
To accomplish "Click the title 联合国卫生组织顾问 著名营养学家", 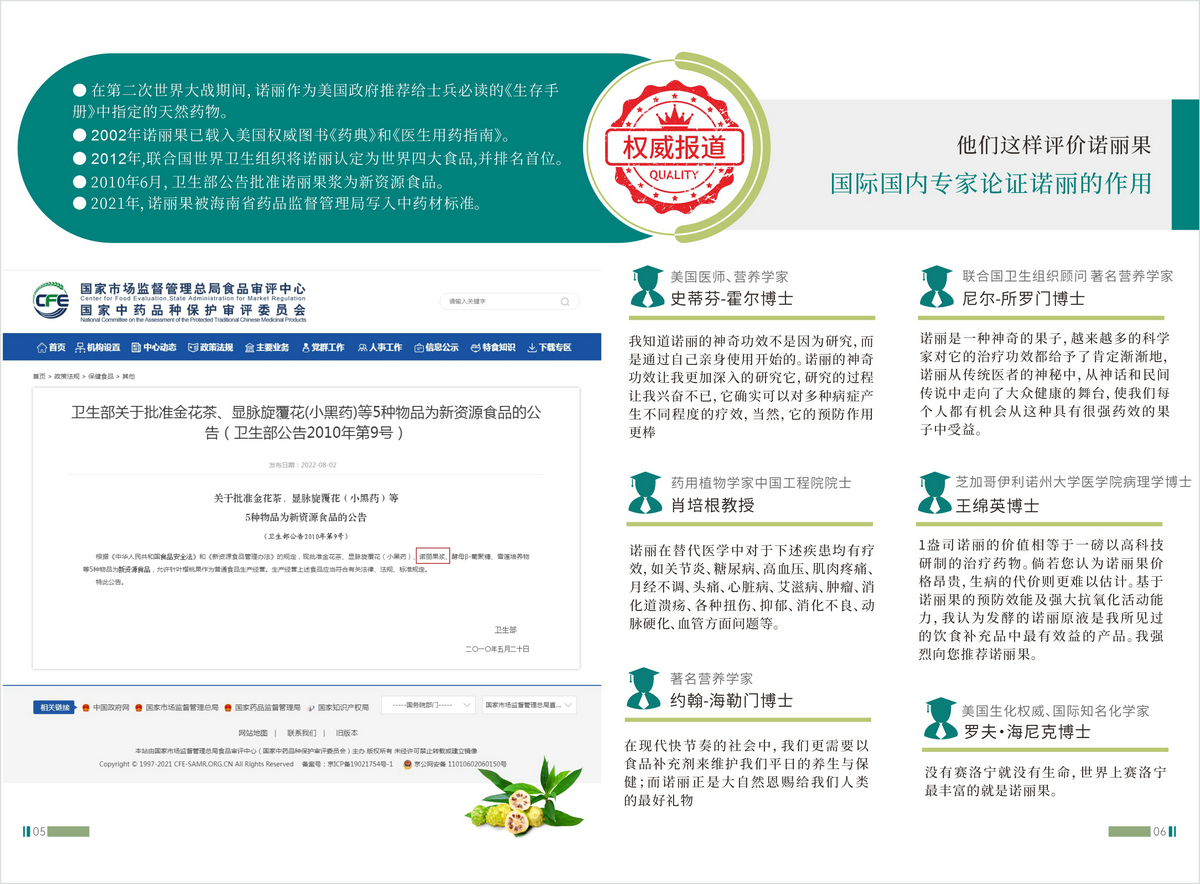I will [1068, 275].
